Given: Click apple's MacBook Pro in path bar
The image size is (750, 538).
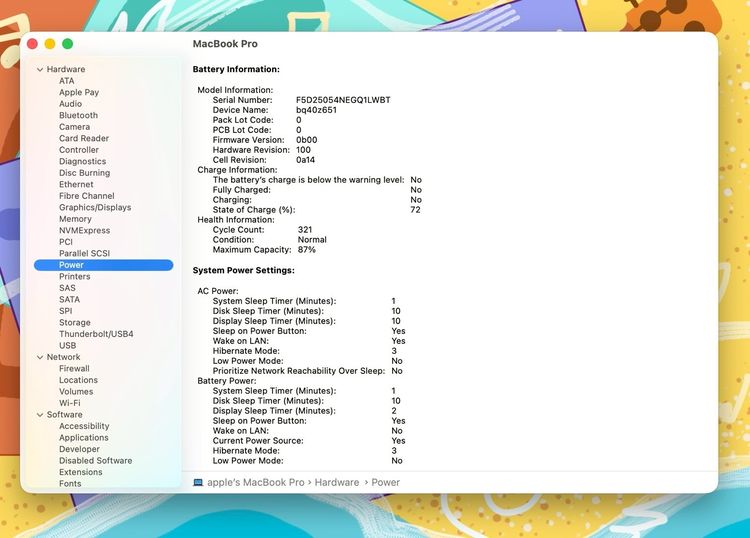Looking at the screenshot, I should (x=256, y=483).
